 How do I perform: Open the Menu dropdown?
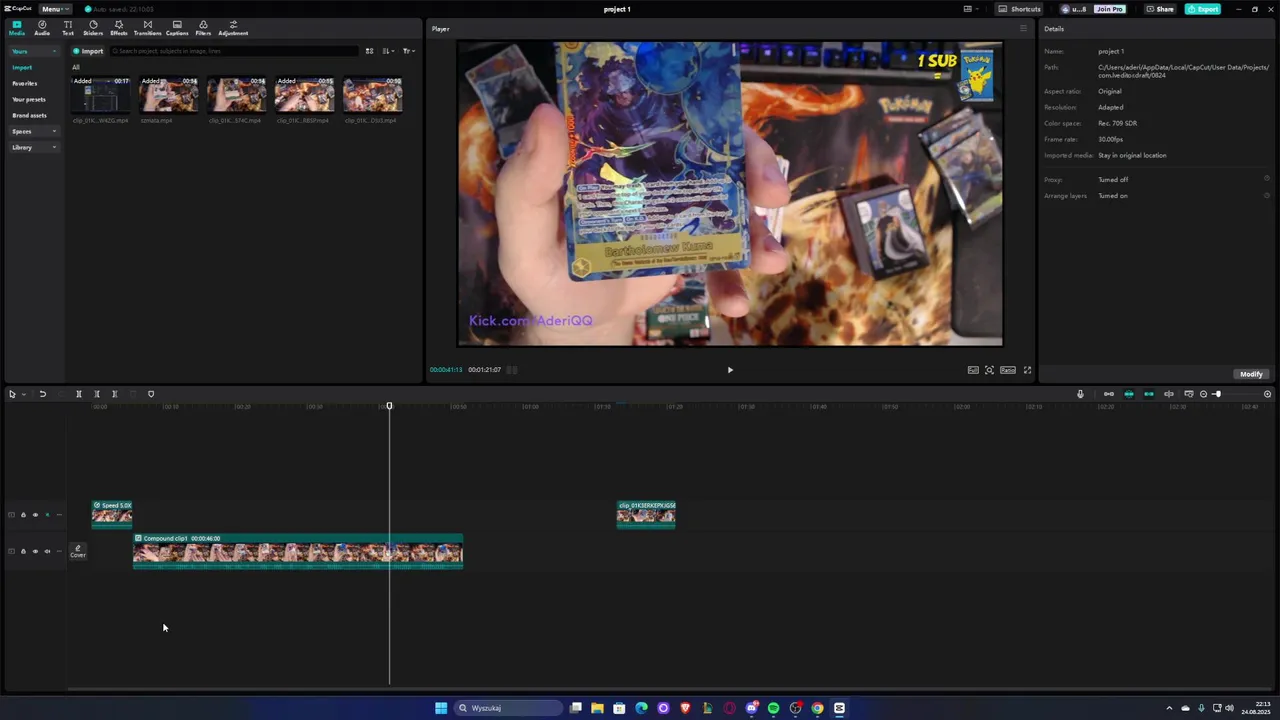click(54, 9)
